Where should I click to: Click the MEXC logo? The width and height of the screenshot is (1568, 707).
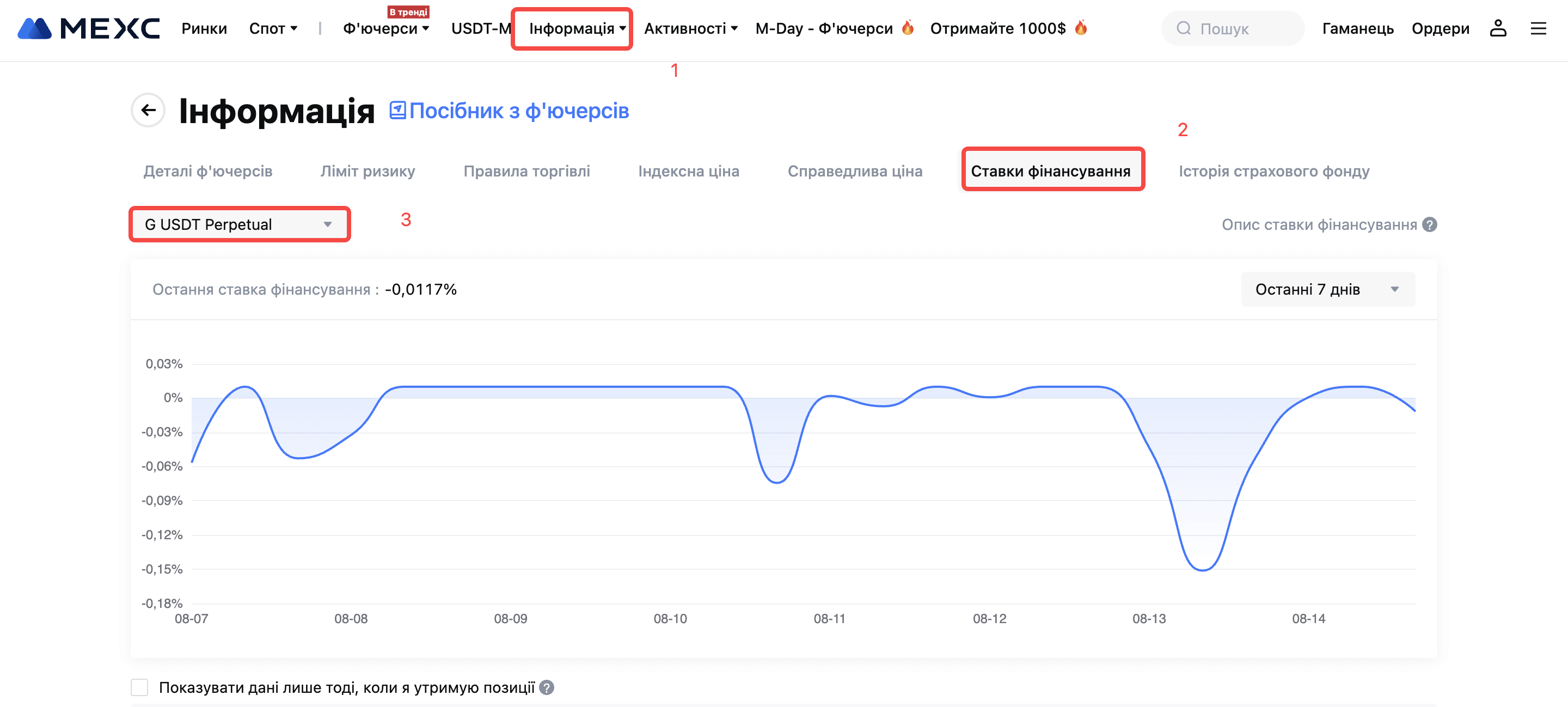click(x=89, y=29)
